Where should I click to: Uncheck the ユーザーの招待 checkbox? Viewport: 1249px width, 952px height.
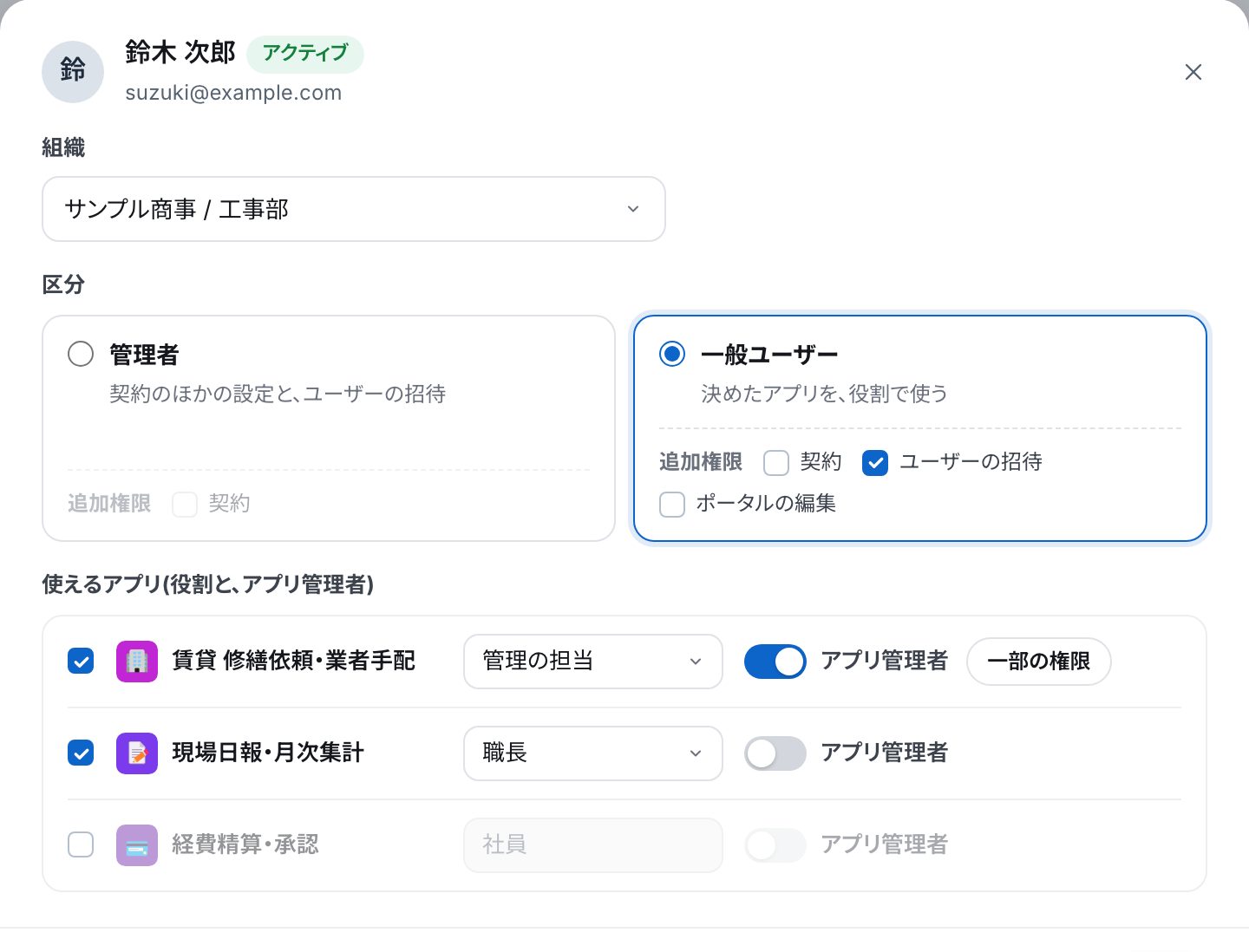coord(875,463)
